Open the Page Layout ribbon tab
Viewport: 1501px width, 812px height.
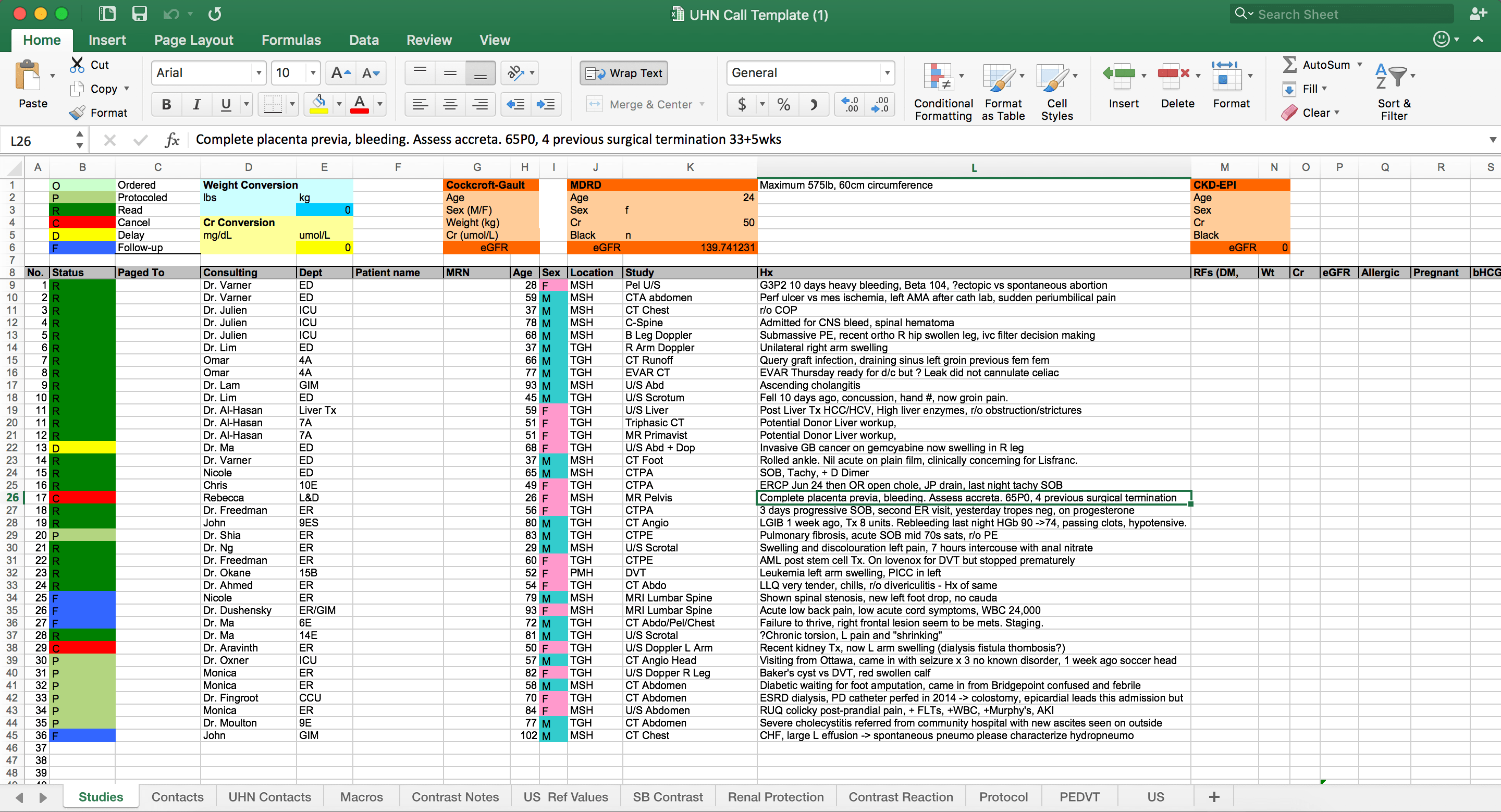pos(193,40)
